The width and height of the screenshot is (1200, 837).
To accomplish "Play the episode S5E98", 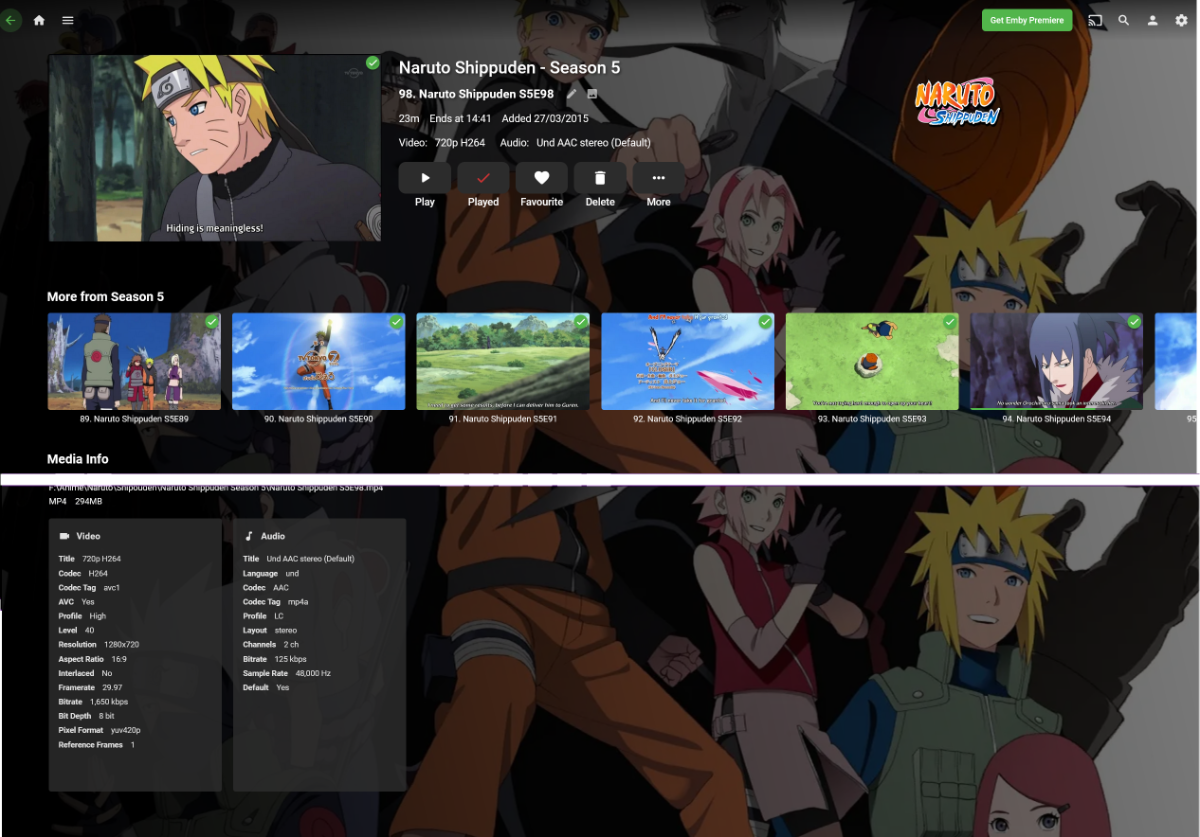I will [x=425, y=178].
